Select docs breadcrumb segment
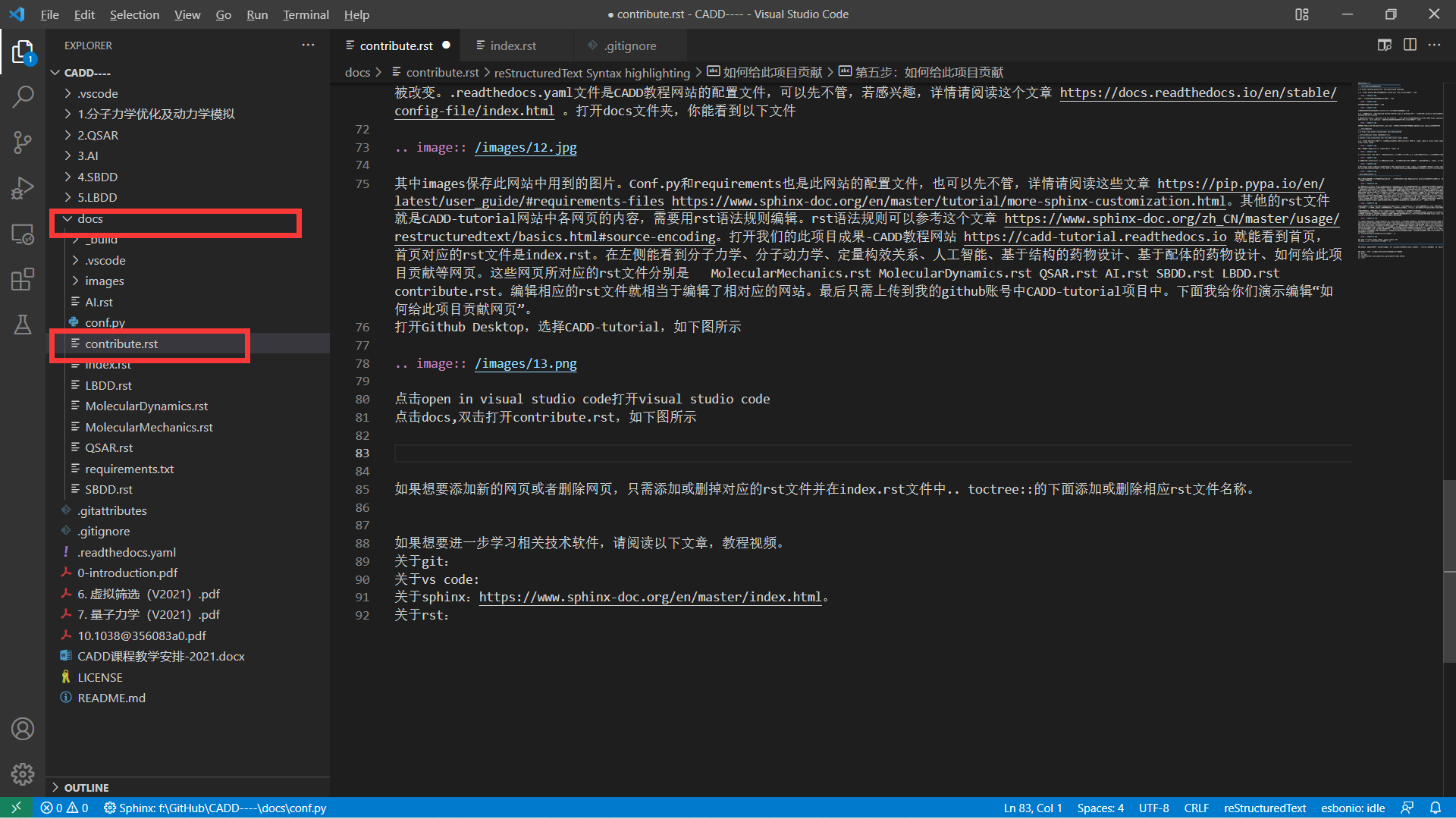This screenshot has width=1456, height=819. click(357, 72)
